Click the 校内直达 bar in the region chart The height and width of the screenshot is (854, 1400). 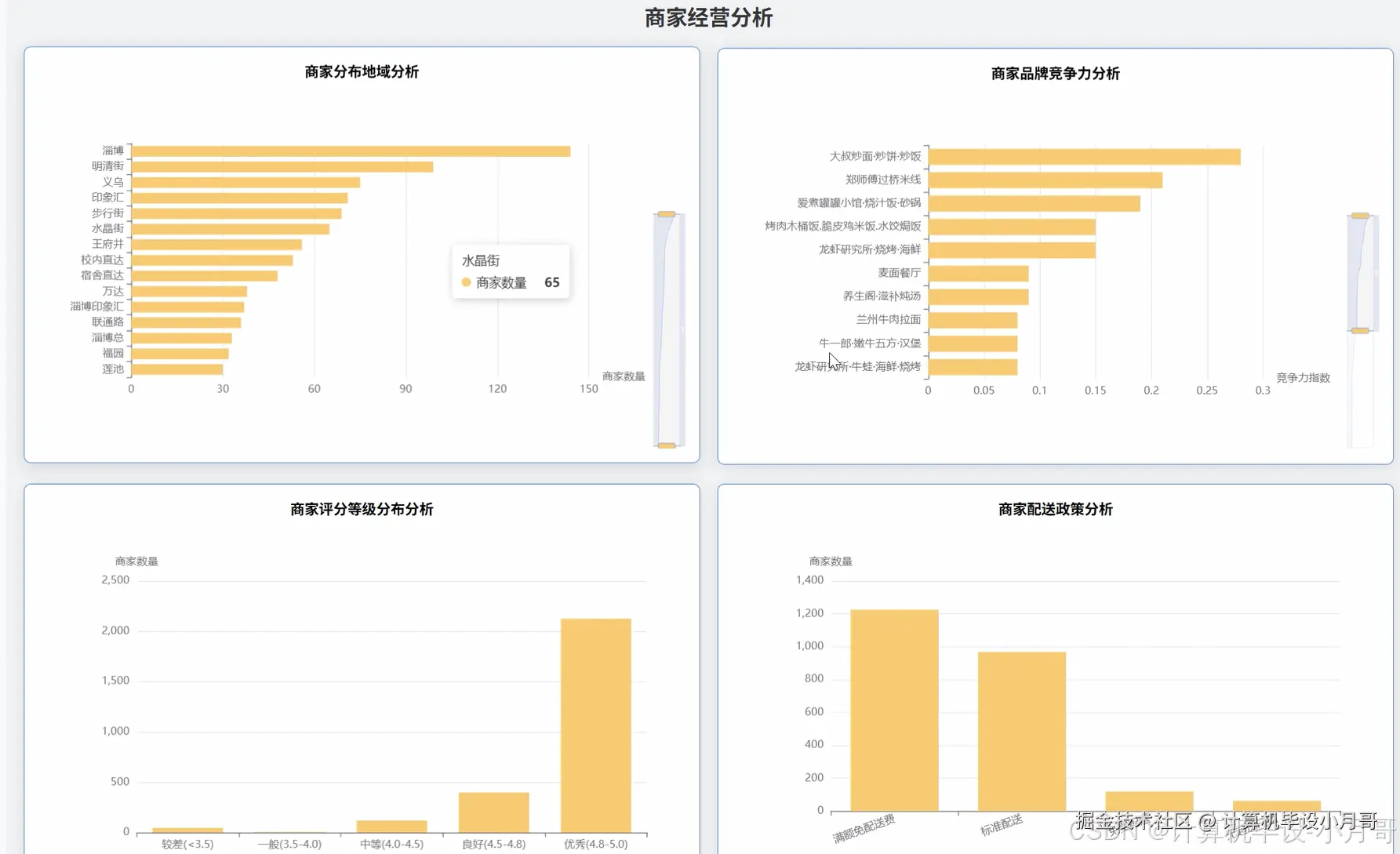point(212,260)
